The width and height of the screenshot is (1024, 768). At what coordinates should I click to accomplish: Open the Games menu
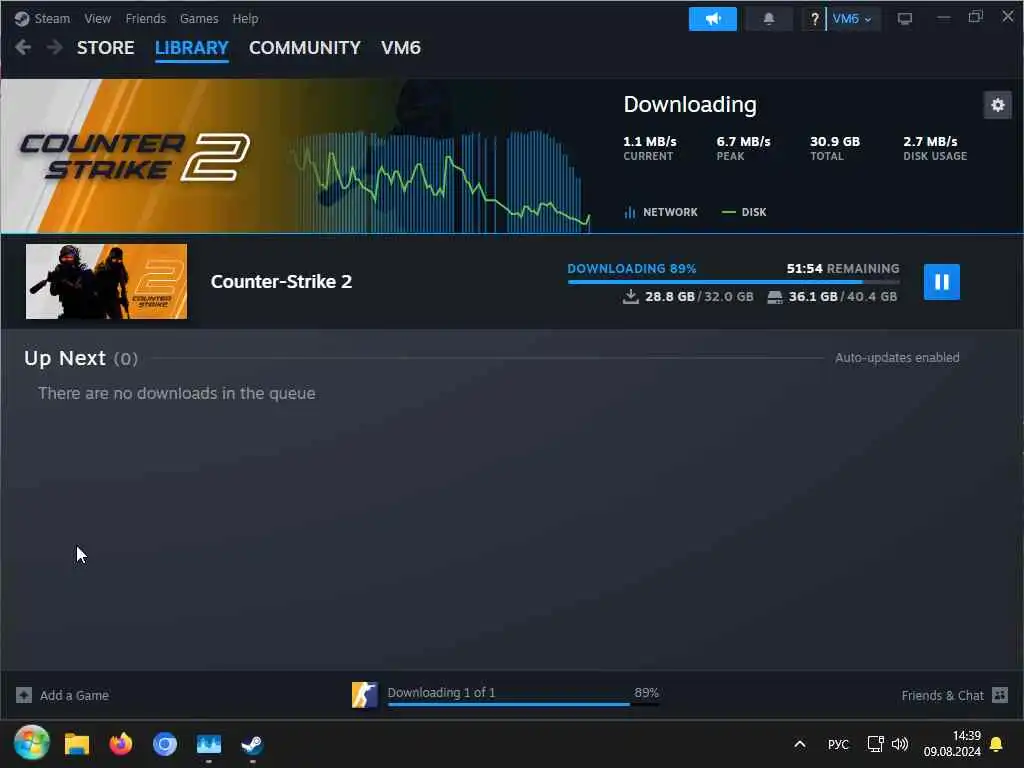point(199,18)
